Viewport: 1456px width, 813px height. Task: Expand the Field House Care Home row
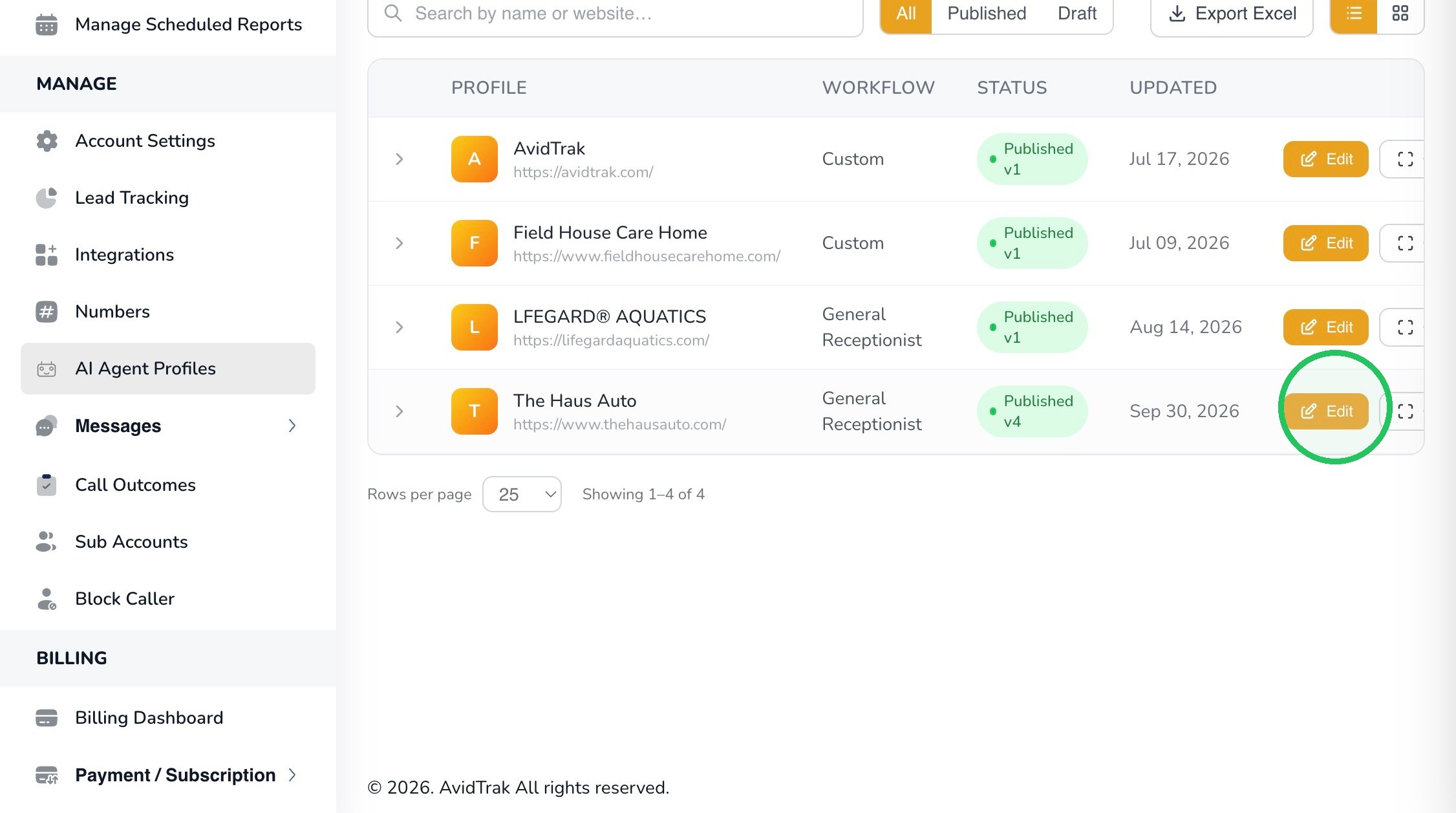coord(400,243)
